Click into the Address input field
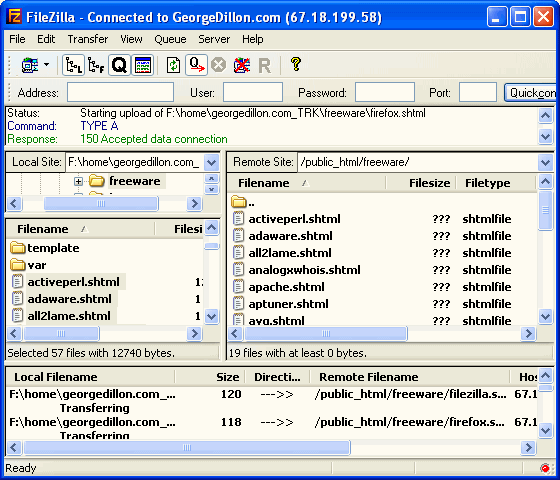Screen dimensions: 560x480 tap(121, 92)
